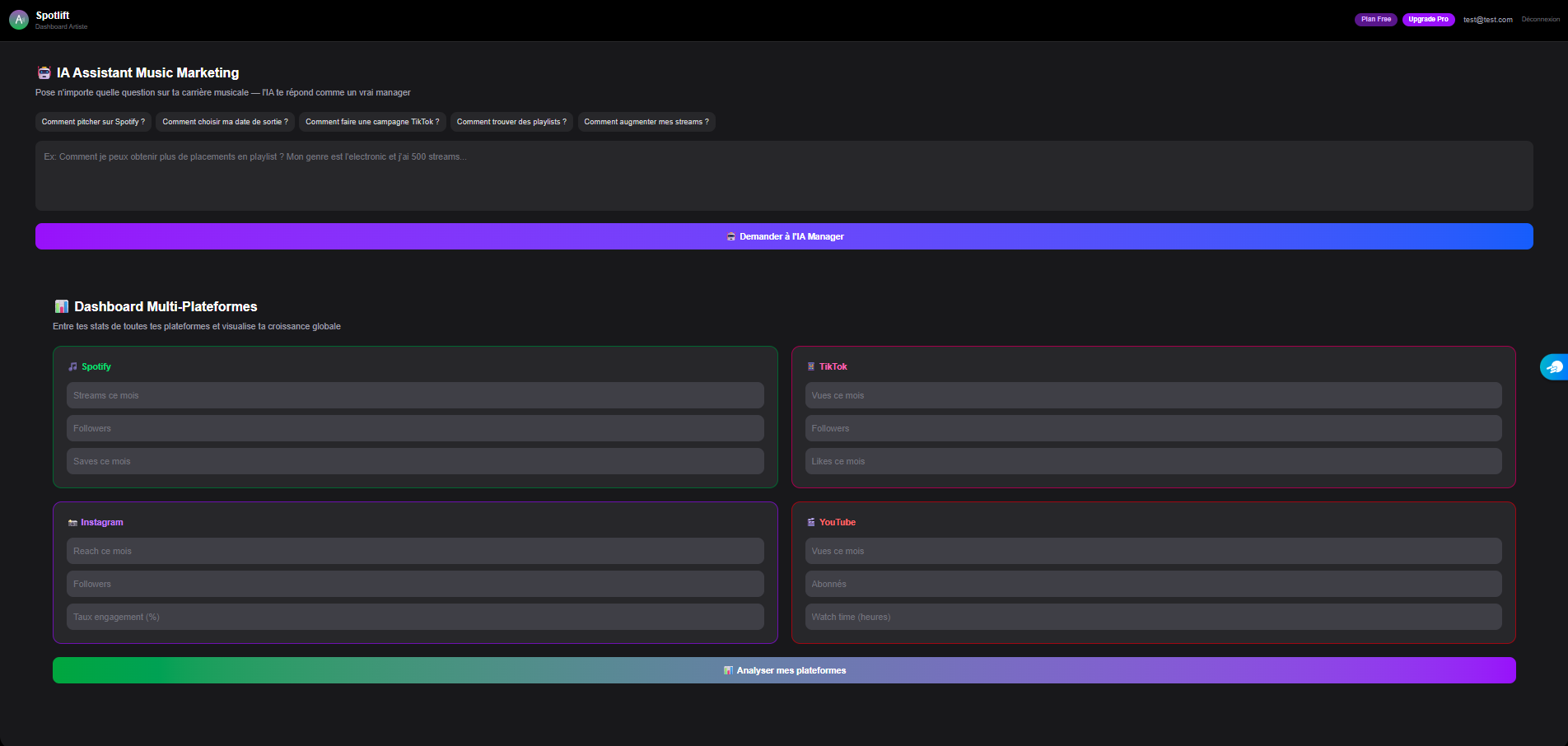Select 'Comment faire une campagne TikTok ?' chip
The width and height of the screenshot is (1568, 746).
[372, 122]
